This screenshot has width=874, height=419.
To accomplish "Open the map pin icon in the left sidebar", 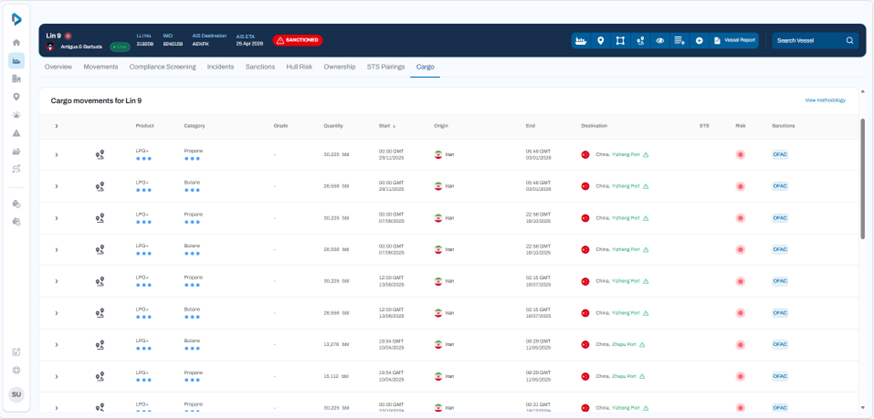I will click(x=16, y=97).
